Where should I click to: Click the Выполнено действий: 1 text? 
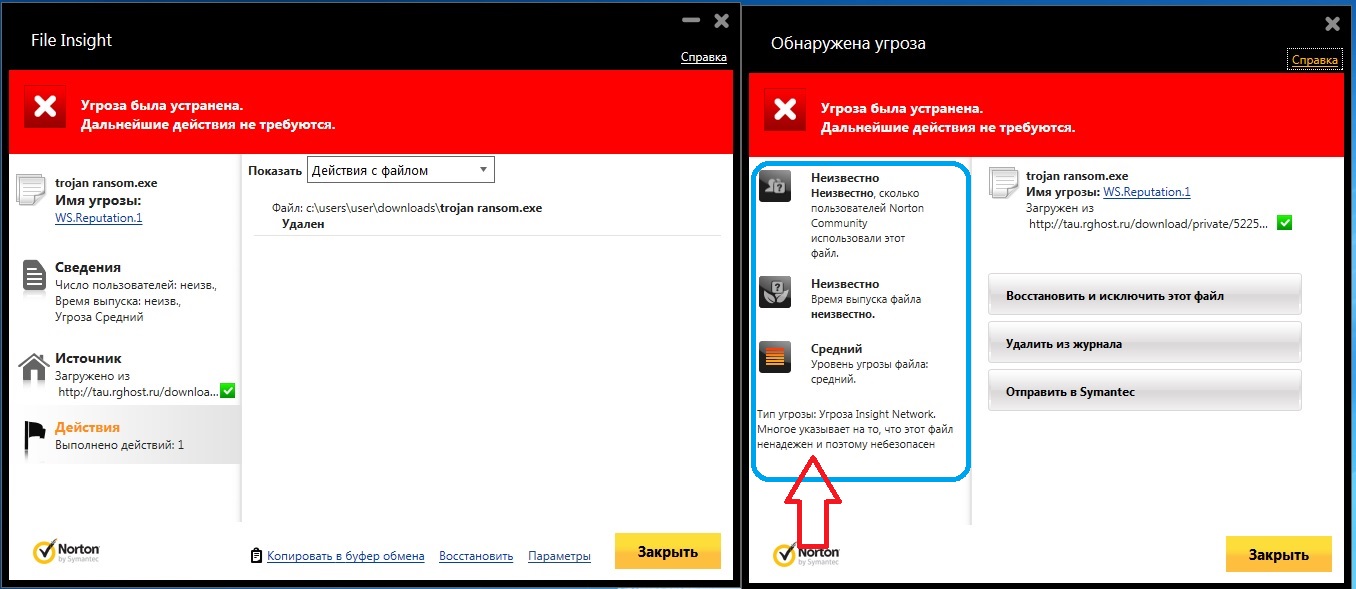click(x=119, y=445)
